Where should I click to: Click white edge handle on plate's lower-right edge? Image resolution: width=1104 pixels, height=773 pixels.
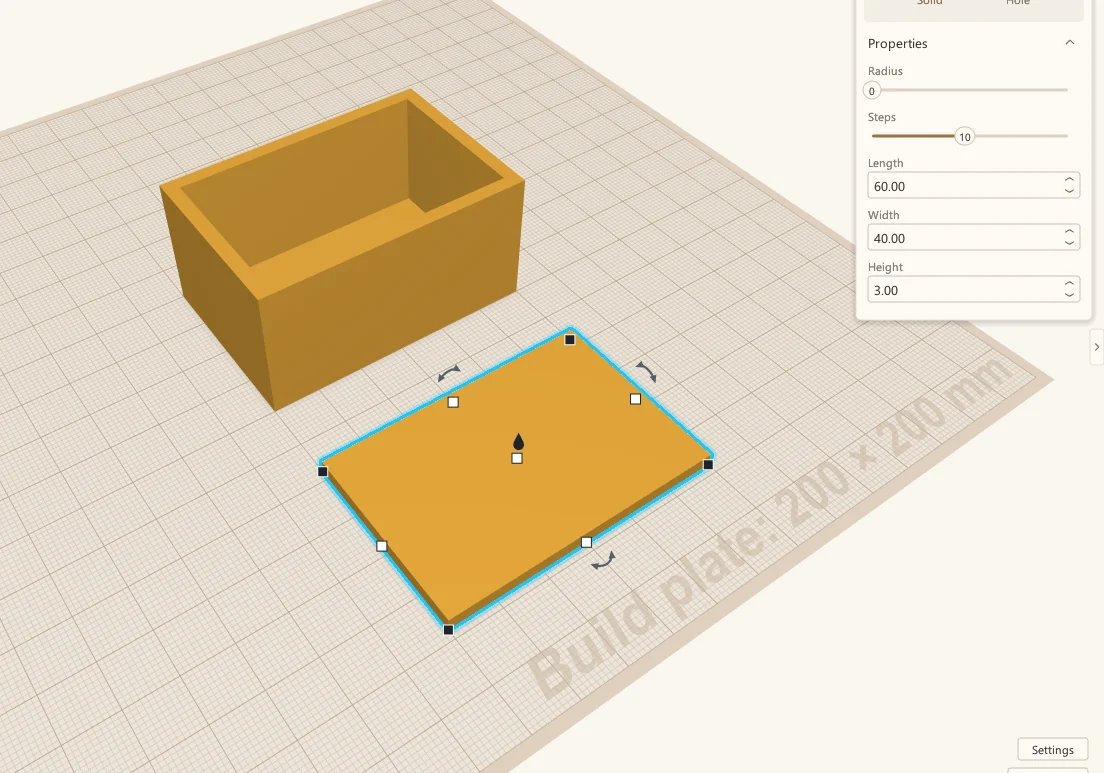click(586, 542)
